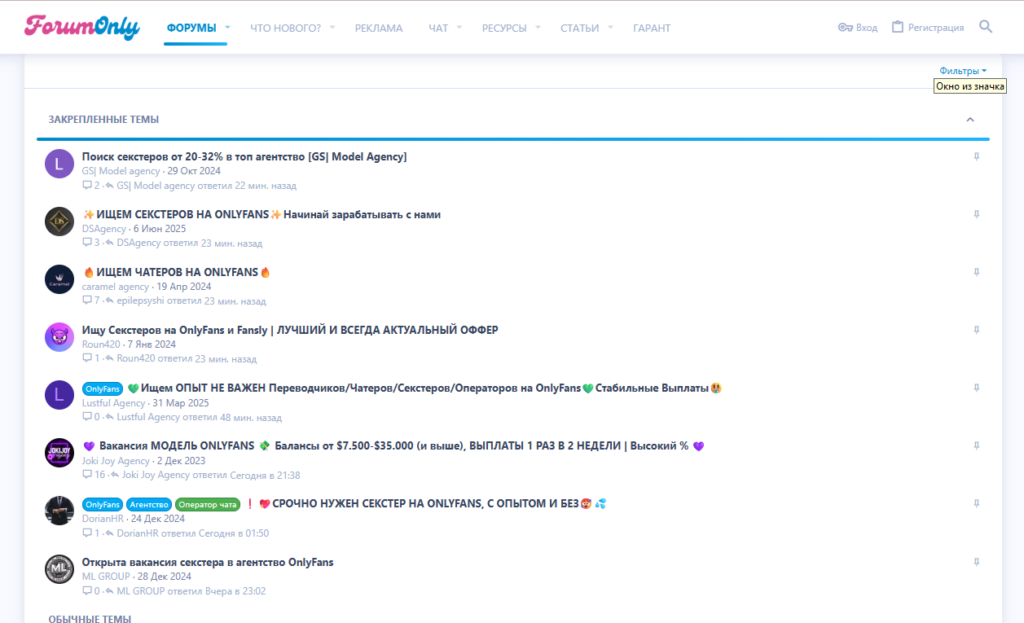Click pin icon on GS| Model Agency thread
1024x623 pixels.
[x=976, y=157]
